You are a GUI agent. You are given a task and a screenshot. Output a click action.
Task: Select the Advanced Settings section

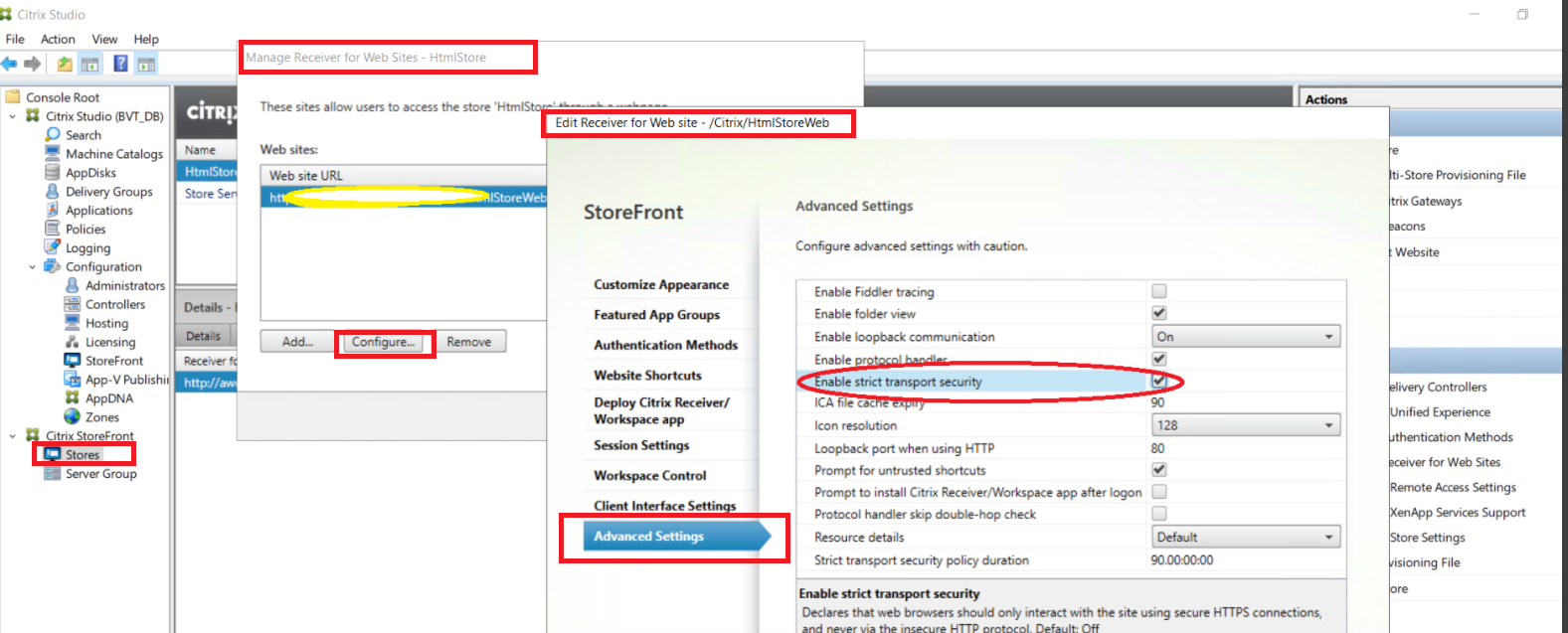(676, 537)
